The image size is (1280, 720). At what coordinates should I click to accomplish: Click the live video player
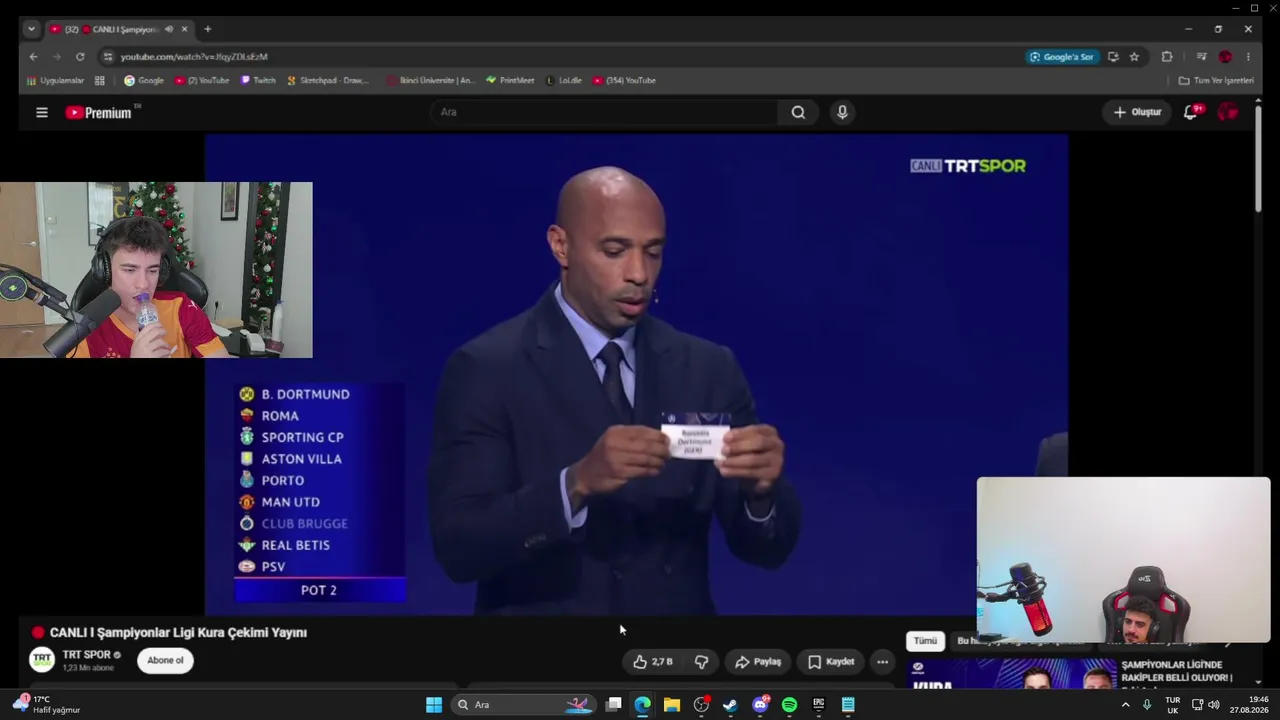(x=636, y=375)
